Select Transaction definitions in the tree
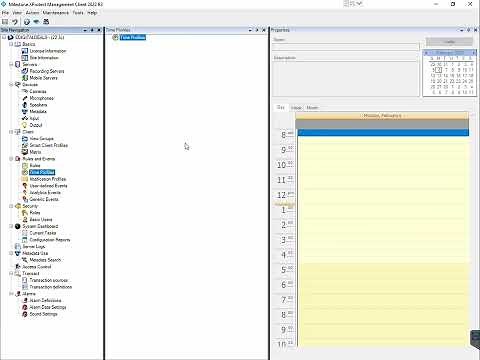 tap(51, 287)
